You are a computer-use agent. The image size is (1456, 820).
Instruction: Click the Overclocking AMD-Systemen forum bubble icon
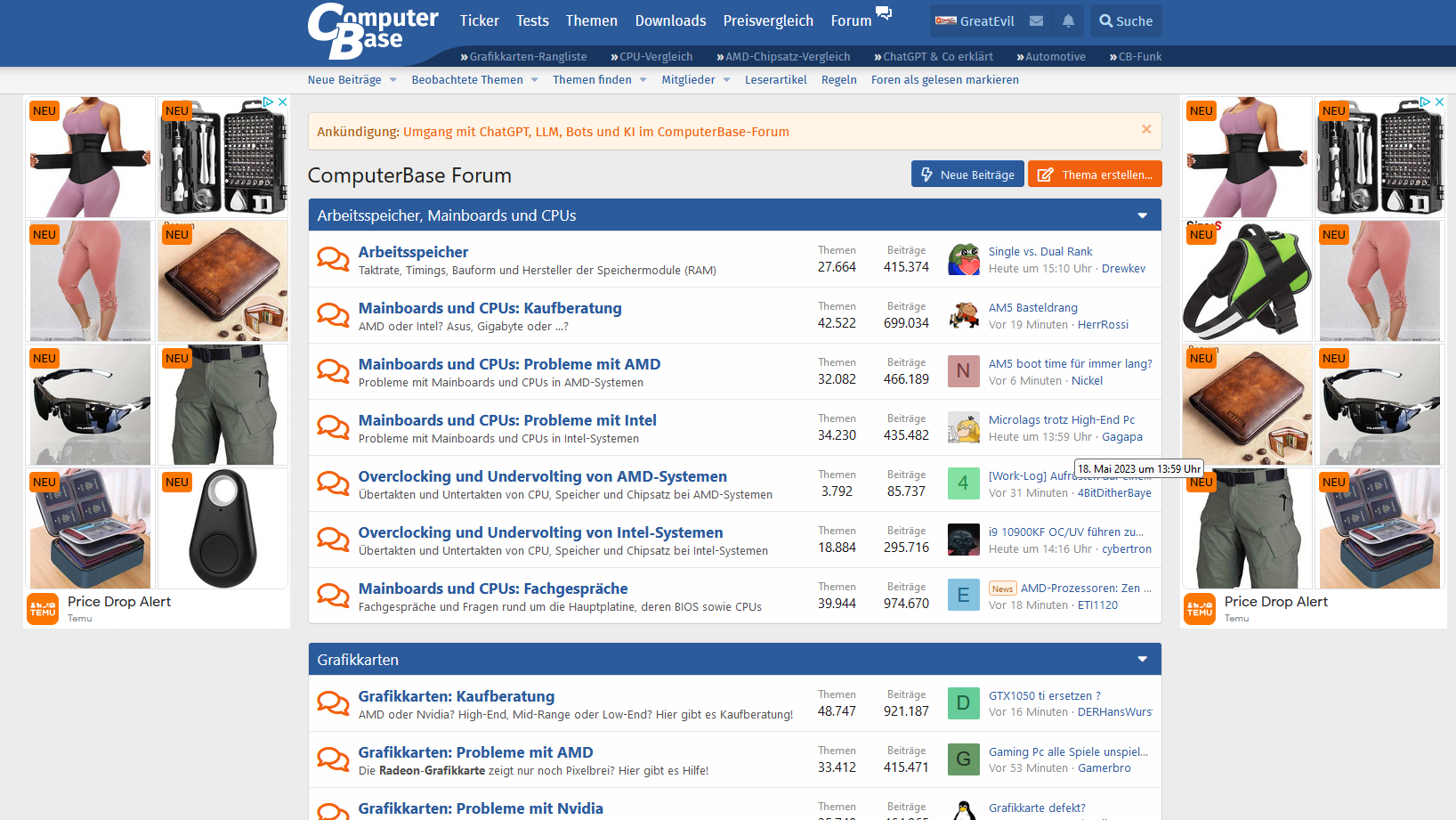[334, 483]
